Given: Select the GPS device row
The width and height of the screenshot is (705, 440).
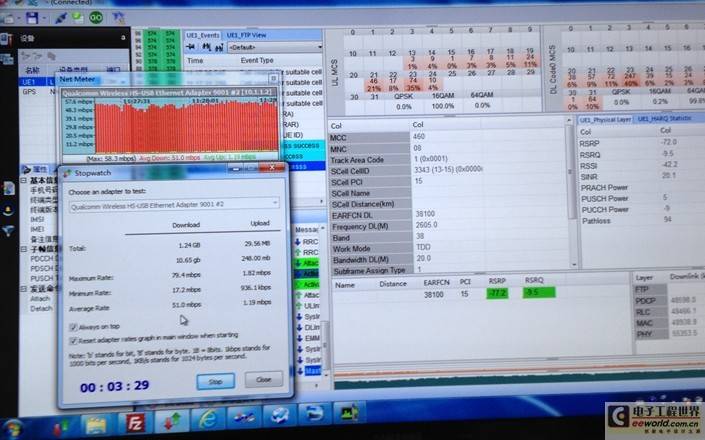Looking at the screenshot, I should coord(36,92).
